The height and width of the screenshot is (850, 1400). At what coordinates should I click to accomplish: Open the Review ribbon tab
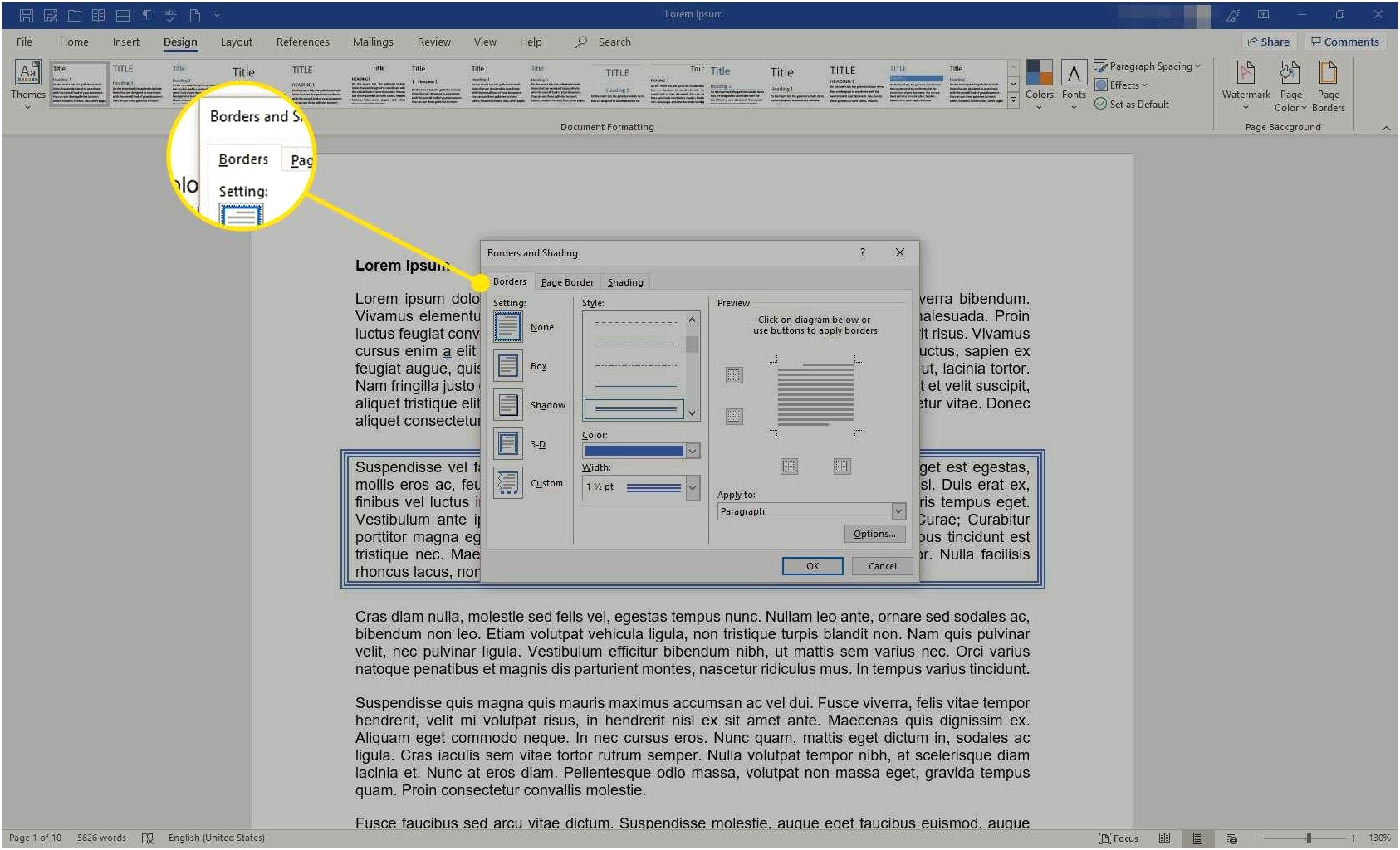pos(434,42)
